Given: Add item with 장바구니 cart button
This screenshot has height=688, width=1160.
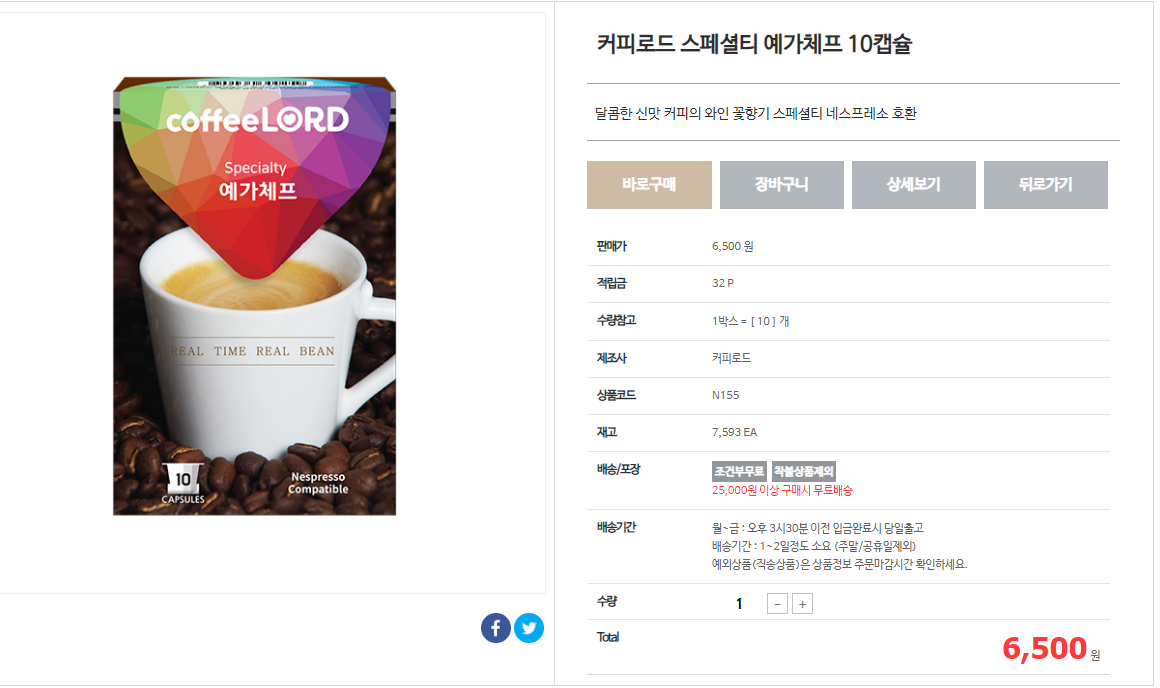Looking at the screenshot, I should click(x=781, y=185).
